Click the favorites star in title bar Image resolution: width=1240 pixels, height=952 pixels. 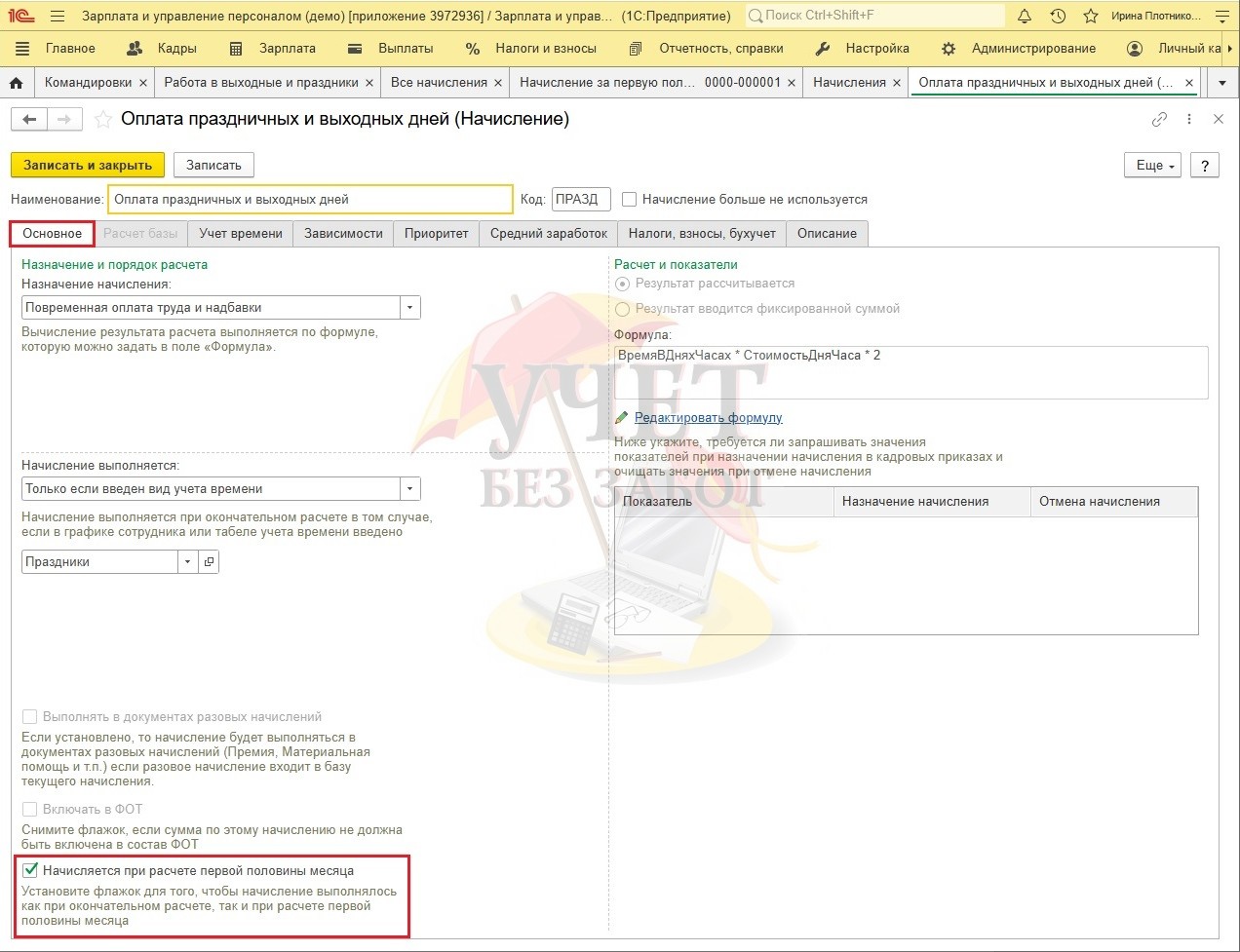click(x=1091, y=16)
